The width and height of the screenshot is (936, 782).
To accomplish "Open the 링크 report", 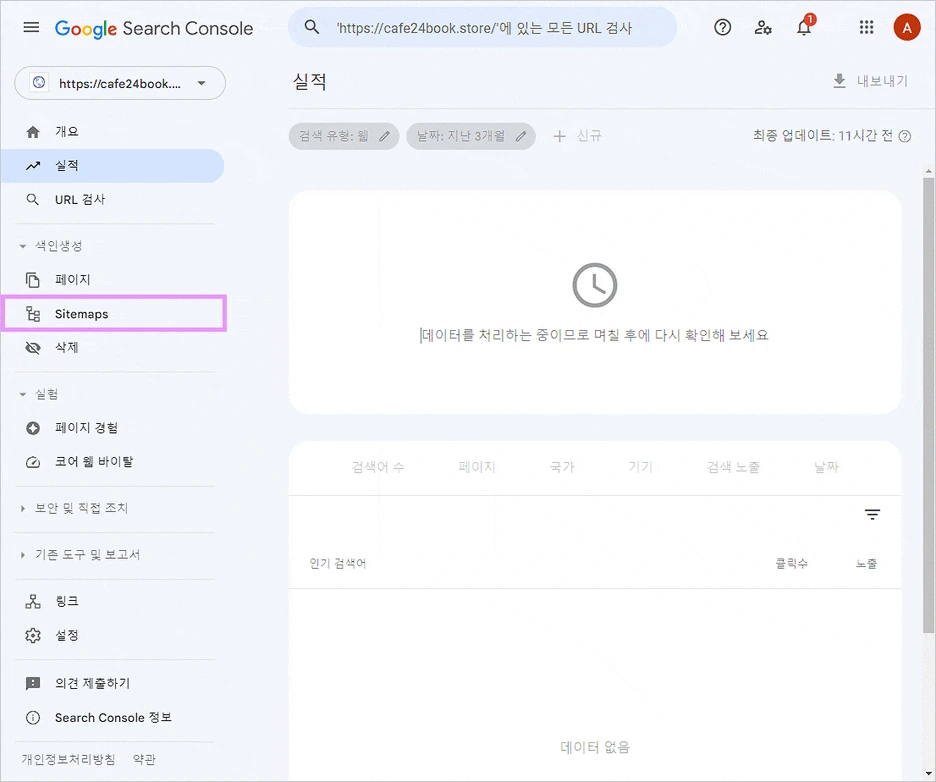I will [63, 600].
